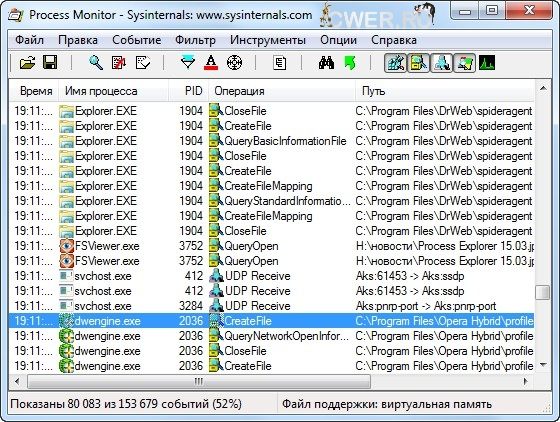
Task: Click the Операция column header
Action: (x=282, y=91)
